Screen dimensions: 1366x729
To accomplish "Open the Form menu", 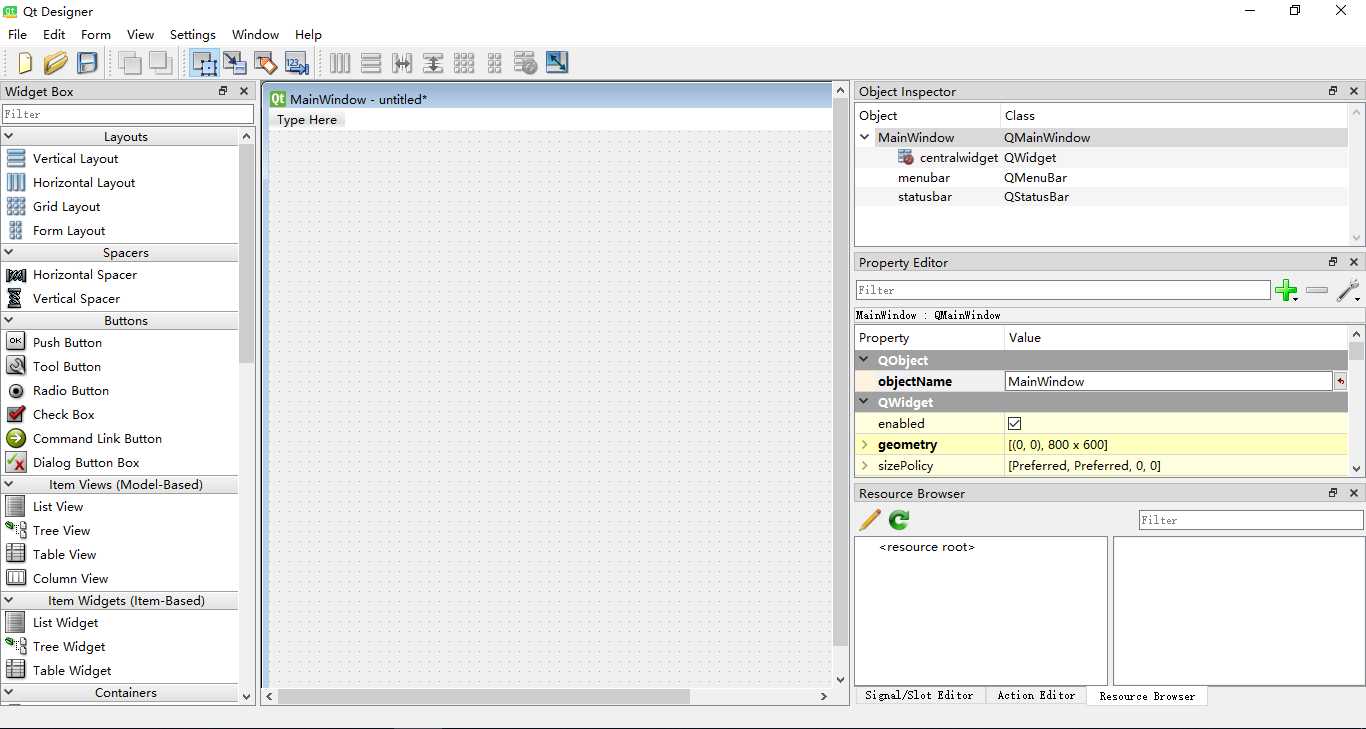I will (x=96, y=34).
